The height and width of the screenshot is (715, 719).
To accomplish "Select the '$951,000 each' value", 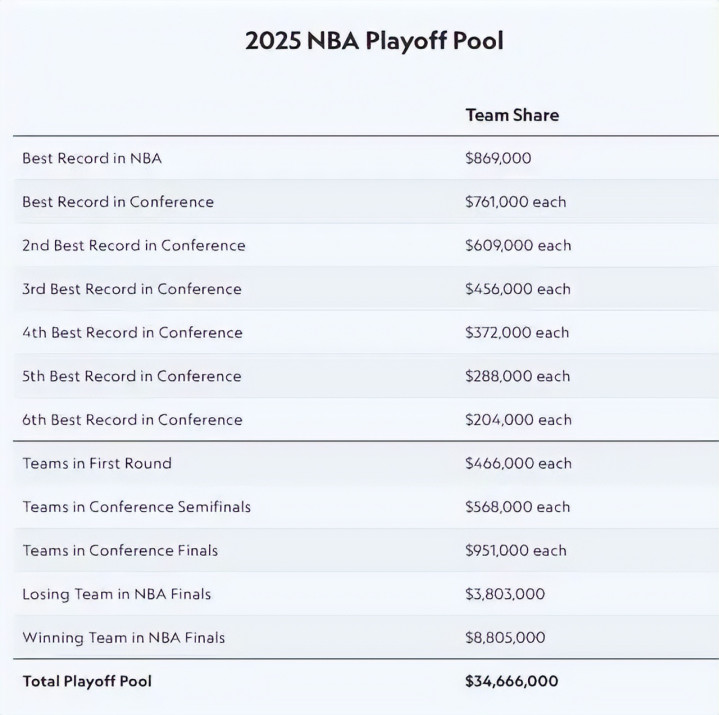I will coord(516,550).
